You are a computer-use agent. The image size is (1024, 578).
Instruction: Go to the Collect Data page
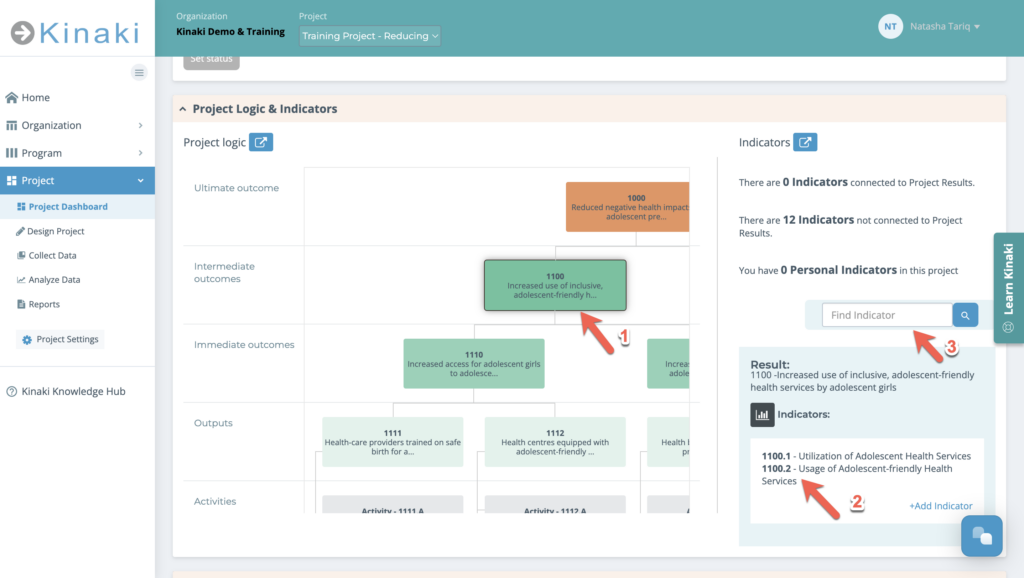point(52,255)
